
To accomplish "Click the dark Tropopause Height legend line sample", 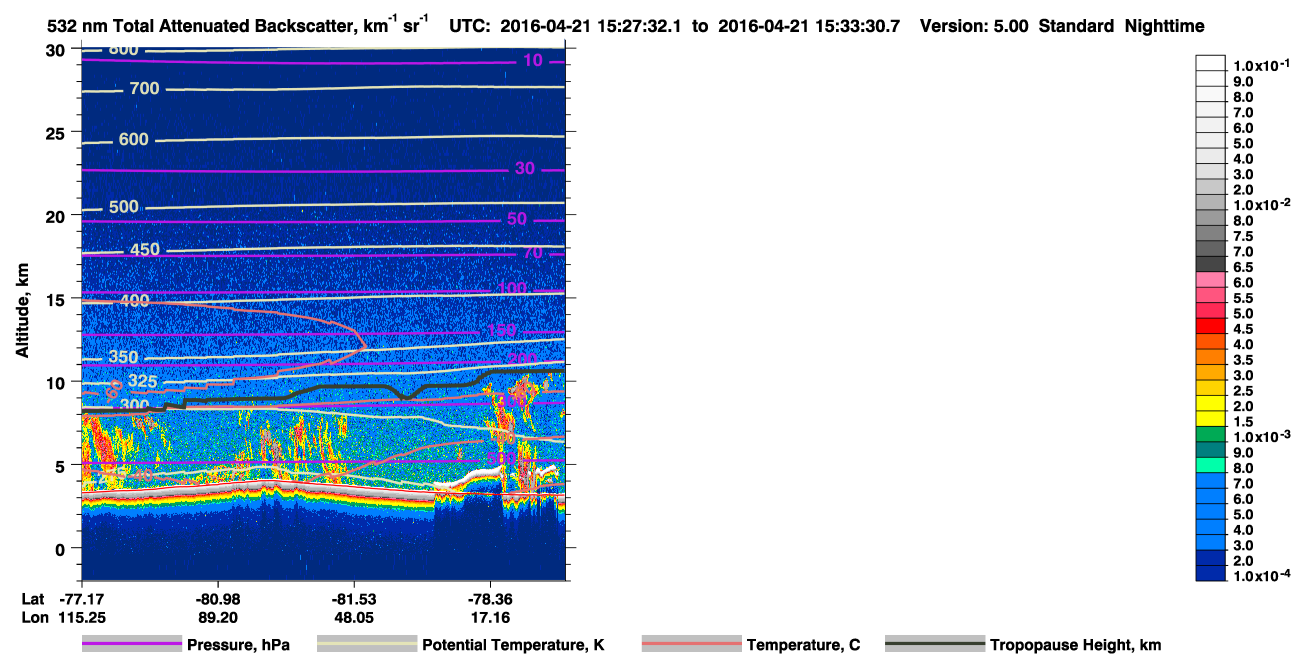I will [x=935, y=645].
